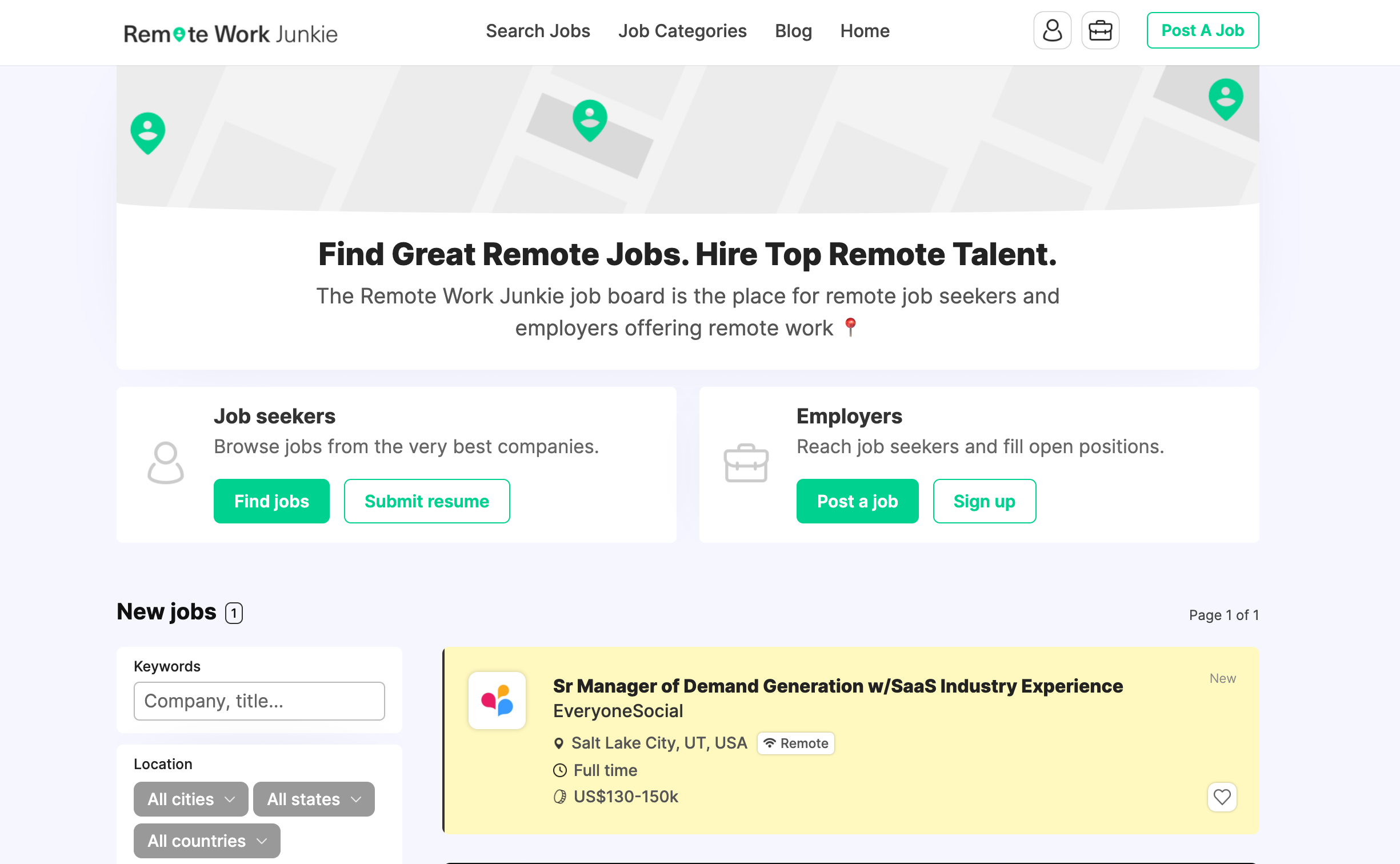This screenshot has height=864, width=1400.
Task: Navigate to Job Categories
Action: pyautogui.click(x=682, y=31)
